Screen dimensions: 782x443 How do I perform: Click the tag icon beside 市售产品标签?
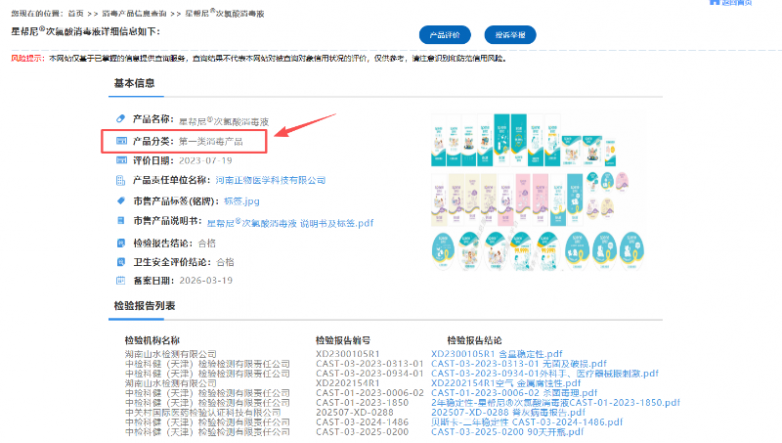[x=120, y=201]
